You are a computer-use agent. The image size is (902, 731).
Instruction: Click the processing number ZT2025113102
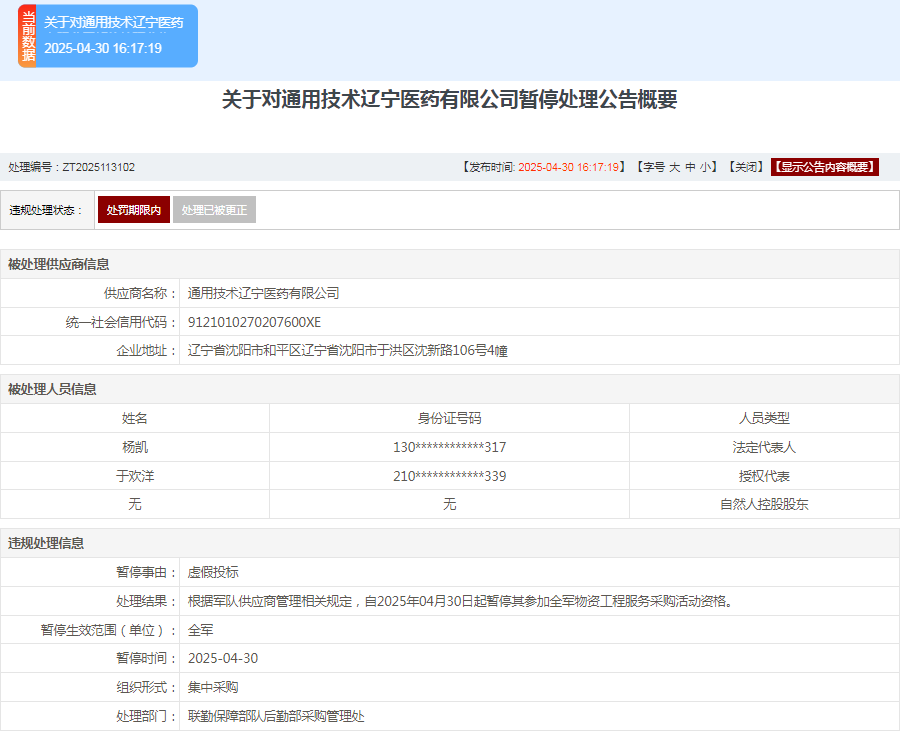coord(98,167)
